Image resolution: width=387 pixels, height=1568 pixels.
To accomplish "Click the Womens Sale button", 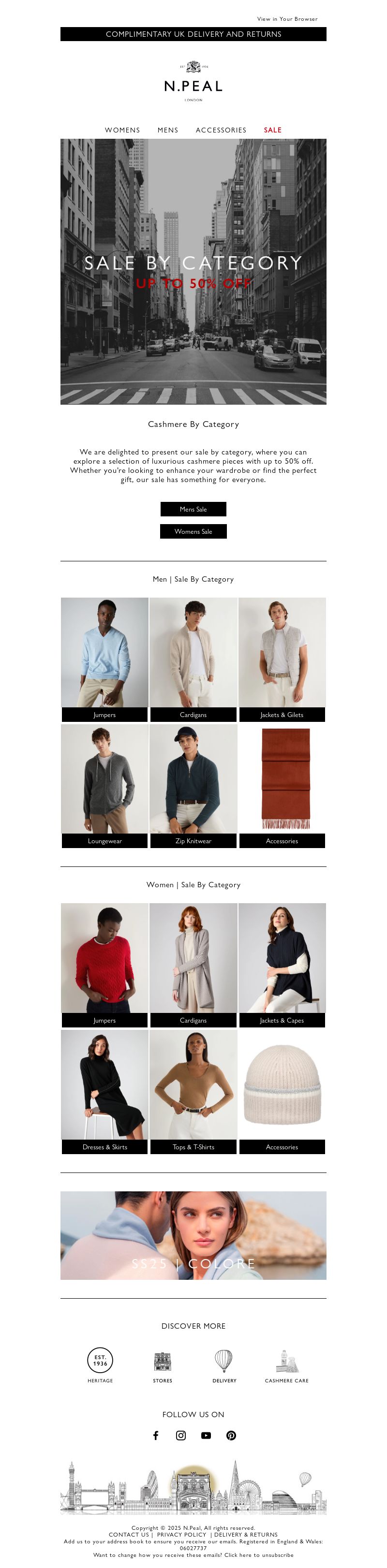I will pyautogui.click(x=193, y=531).
